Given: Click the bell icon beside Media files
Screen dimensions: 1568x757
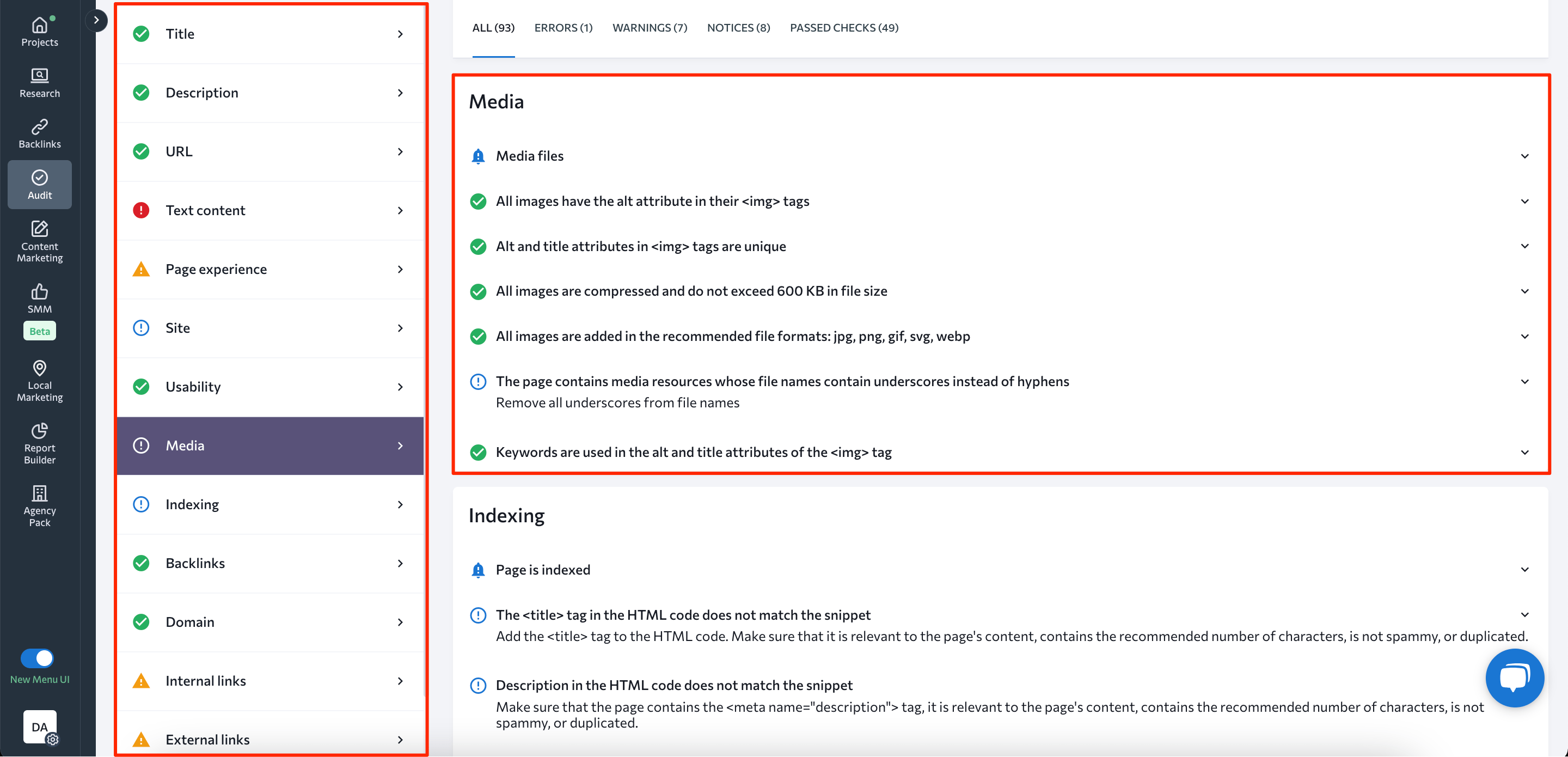Looking at the screenshot, I should (479, 156).
